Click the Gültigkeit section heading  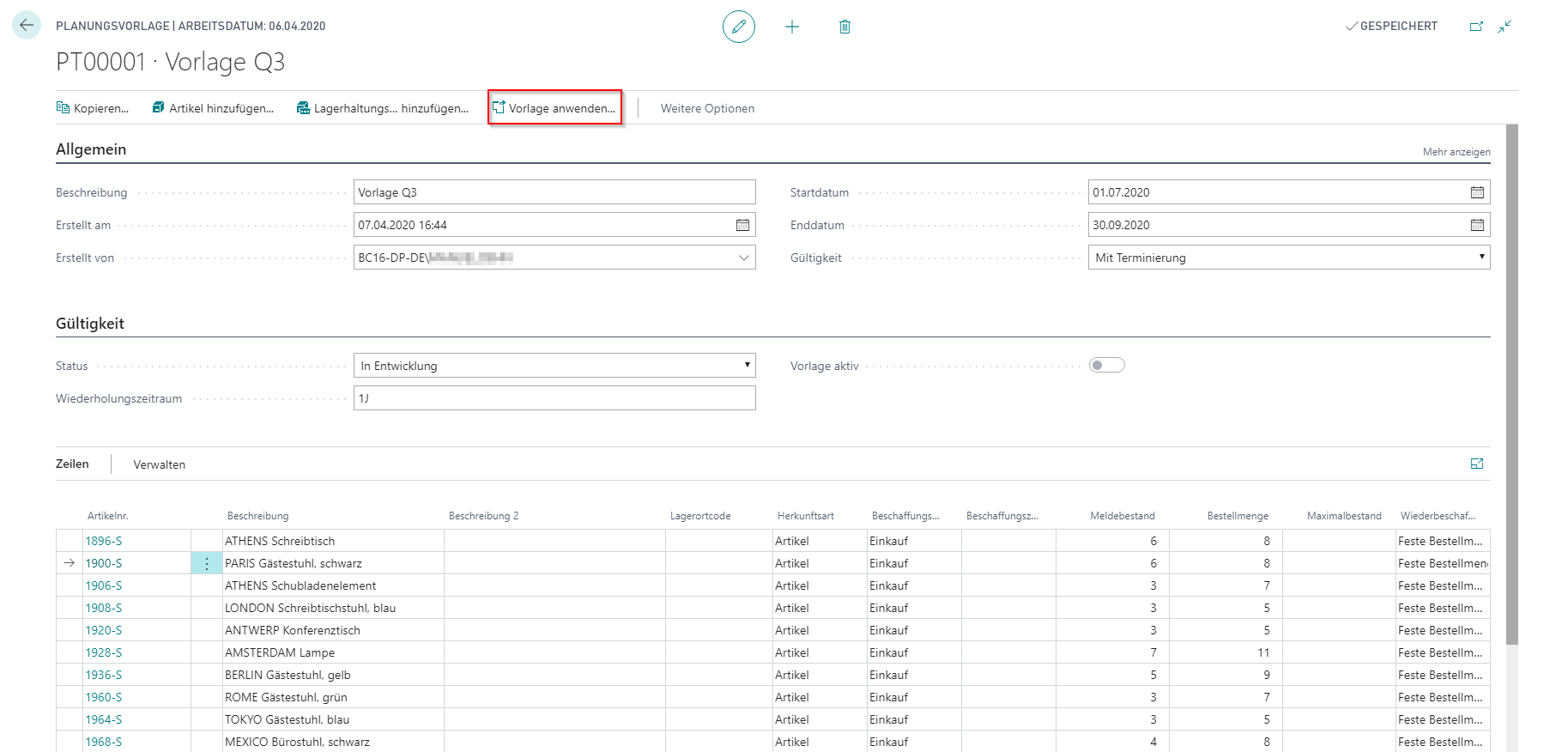(x=90, y=324)
